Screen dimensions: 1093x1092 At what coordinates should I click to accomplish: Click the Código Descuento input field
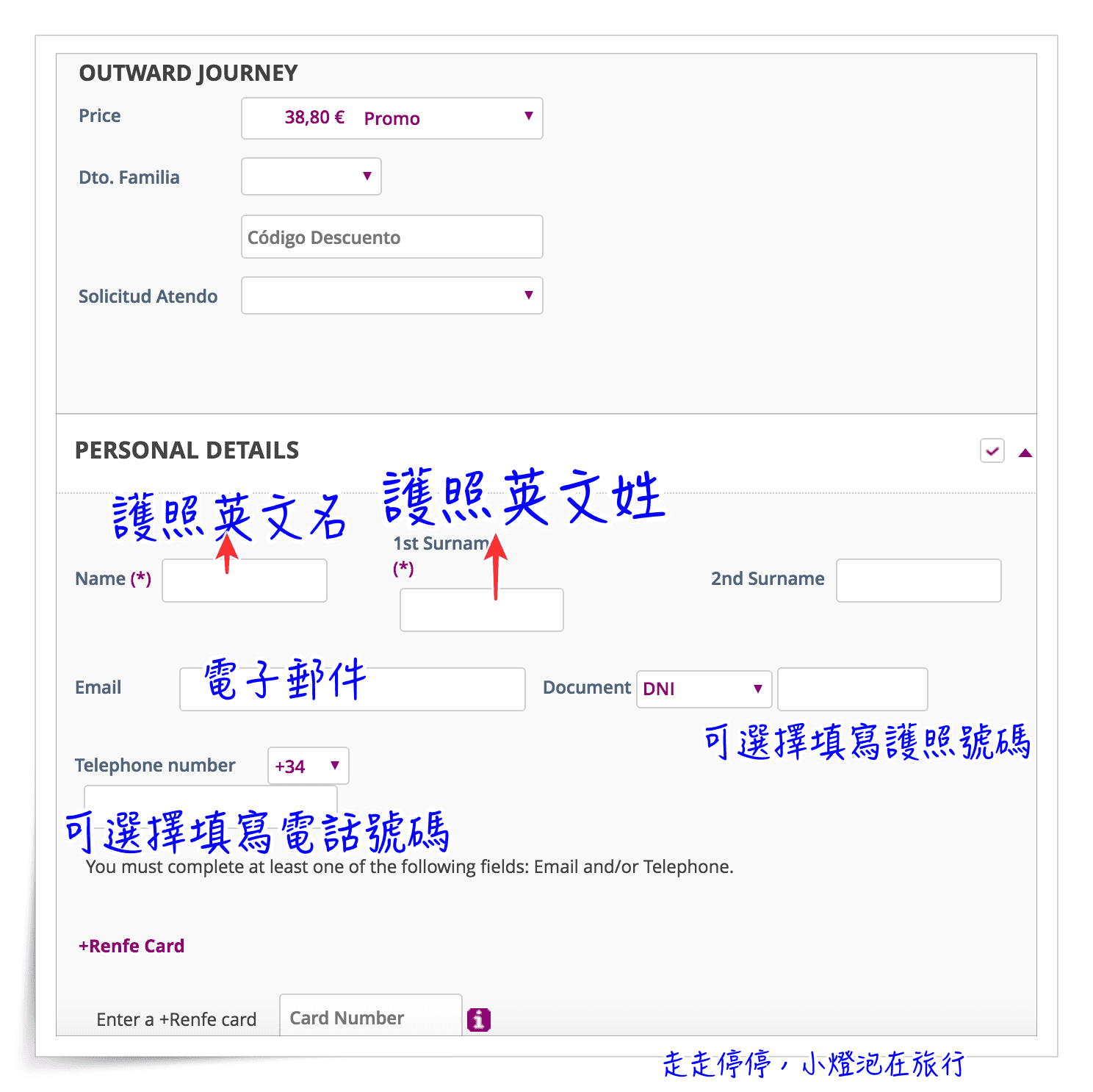tap(392, 237)
